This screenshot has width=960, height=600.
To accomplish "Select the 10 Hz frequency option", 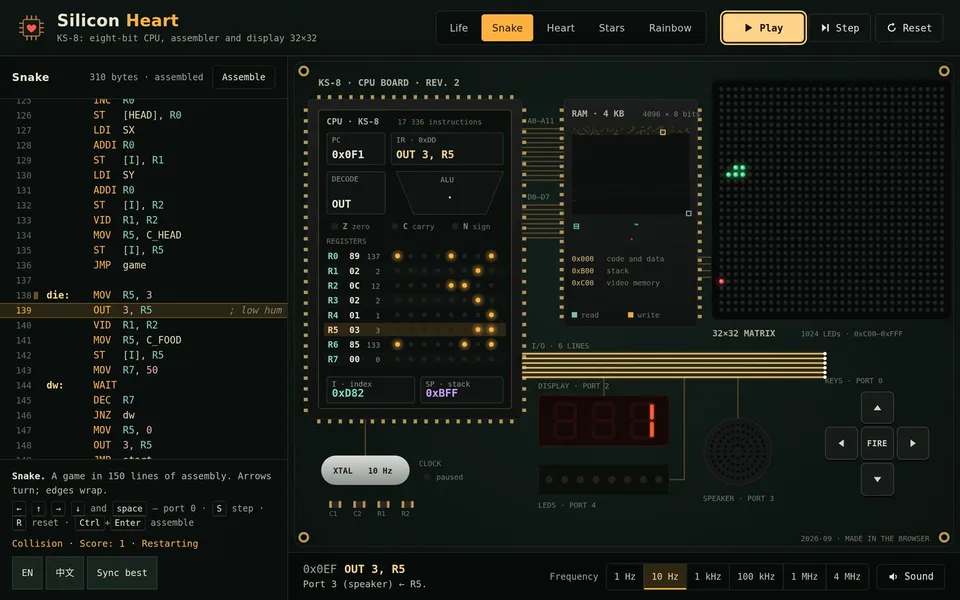I will pos(664,576).
